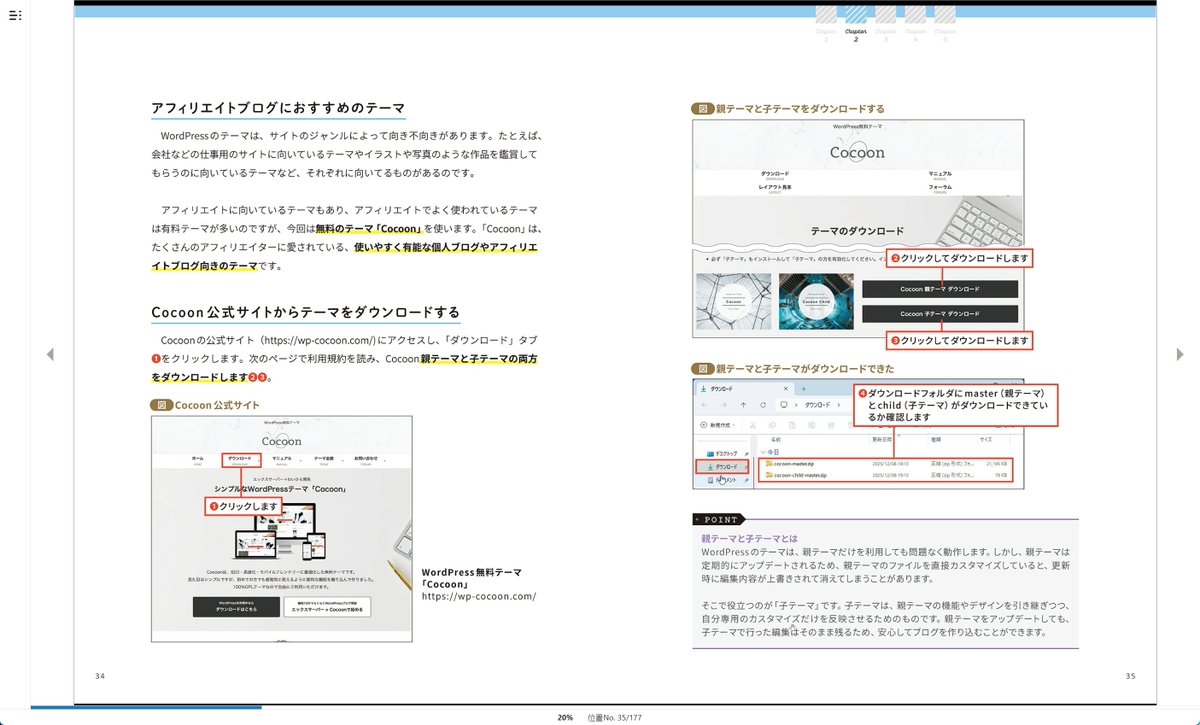Click ダウンロード tab in Cocoon official site figure
The image size is (1200, 725).
point(241,460)
